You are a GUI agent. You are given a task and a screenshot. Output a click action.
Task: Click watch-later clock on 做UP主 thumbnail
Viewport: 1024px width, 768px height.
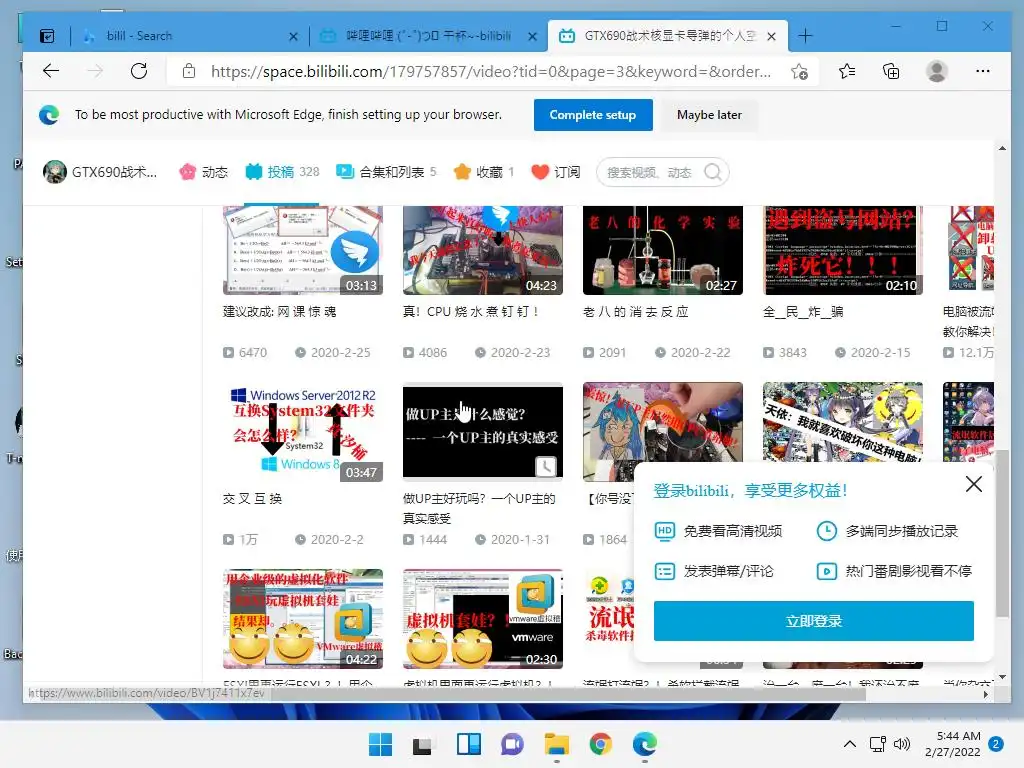545,466
